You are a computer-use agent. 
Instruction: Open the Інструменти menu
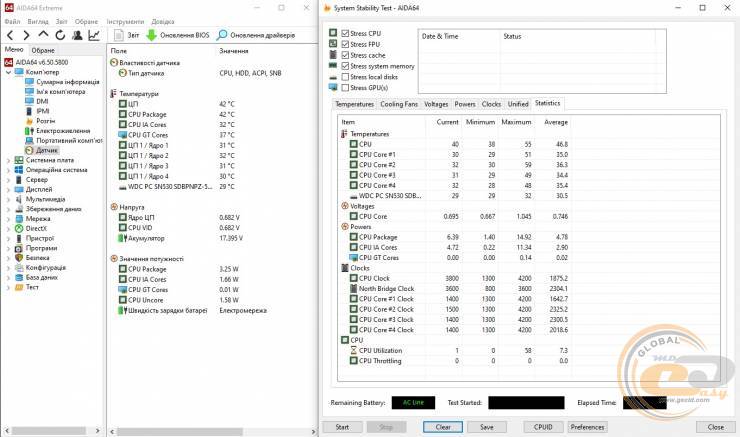[x=125, y=22]
